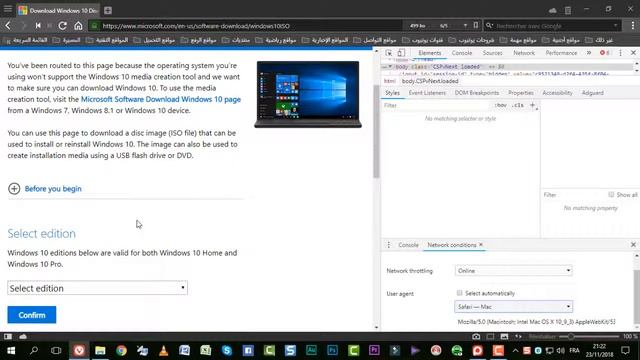This screenshot has width=640, height=360.
Task: Open the closed tabs trash icon
Action: click(568, 10)
